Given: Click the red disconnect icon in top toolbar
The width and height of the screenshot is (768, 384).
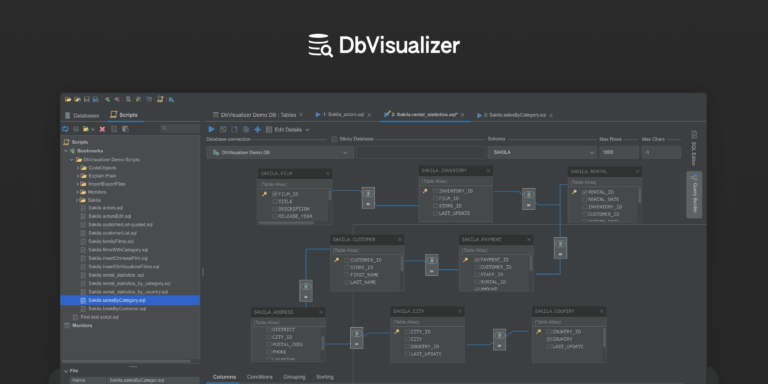Looking at the screenshot, I should pyautogui.click(x=117, y=99).
